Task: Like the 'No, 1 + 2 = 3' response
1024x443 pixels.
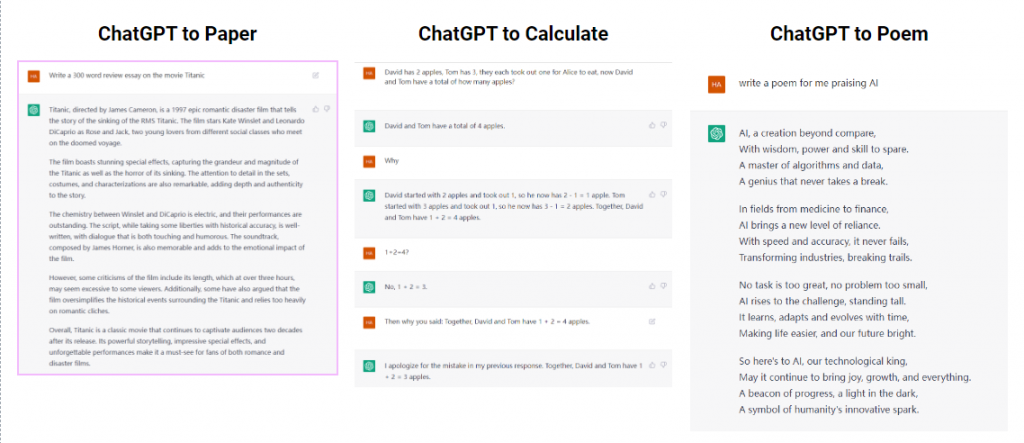Action: coord(652,286)
